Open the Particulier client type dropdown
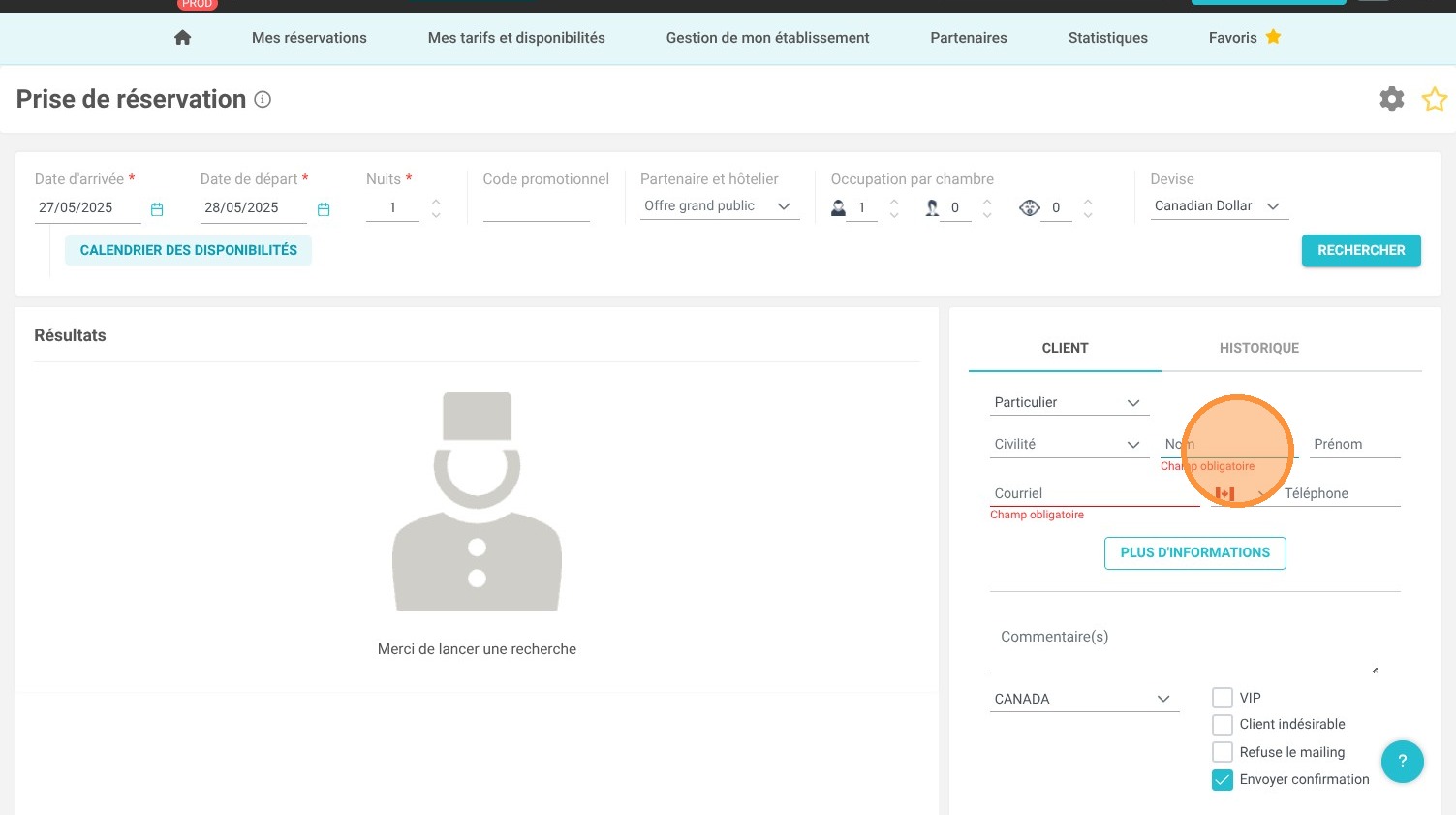Viewport: 1456px width, 815px height. [x=1069, y=403]
